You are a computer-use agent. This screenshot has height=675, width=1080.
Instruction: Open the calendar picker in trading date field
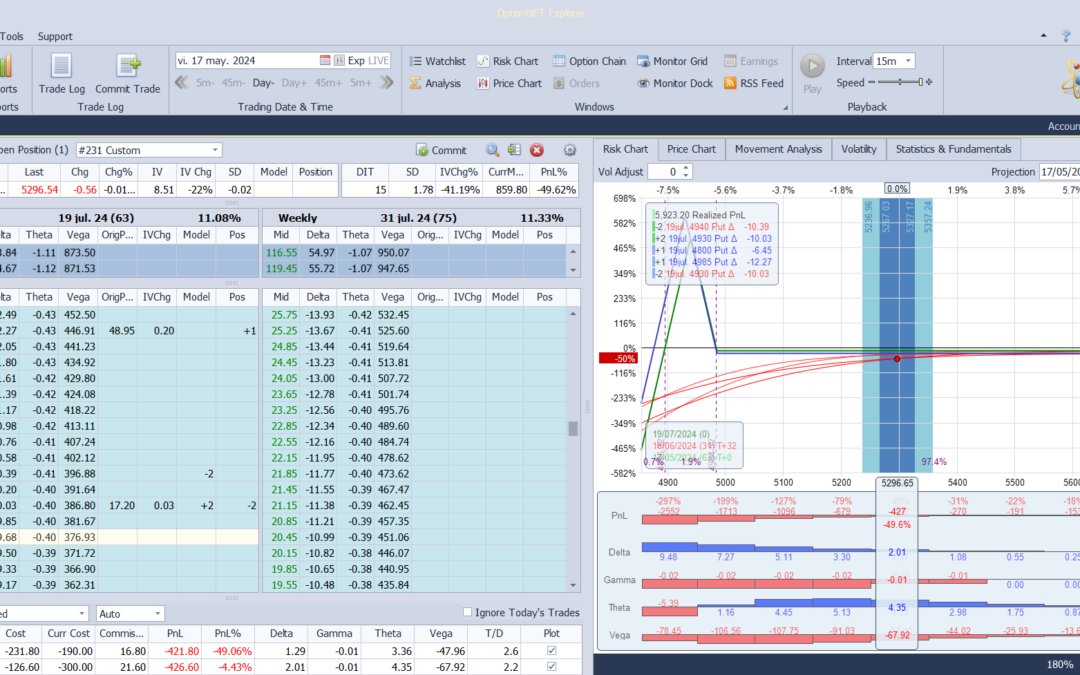coord(325,61)
